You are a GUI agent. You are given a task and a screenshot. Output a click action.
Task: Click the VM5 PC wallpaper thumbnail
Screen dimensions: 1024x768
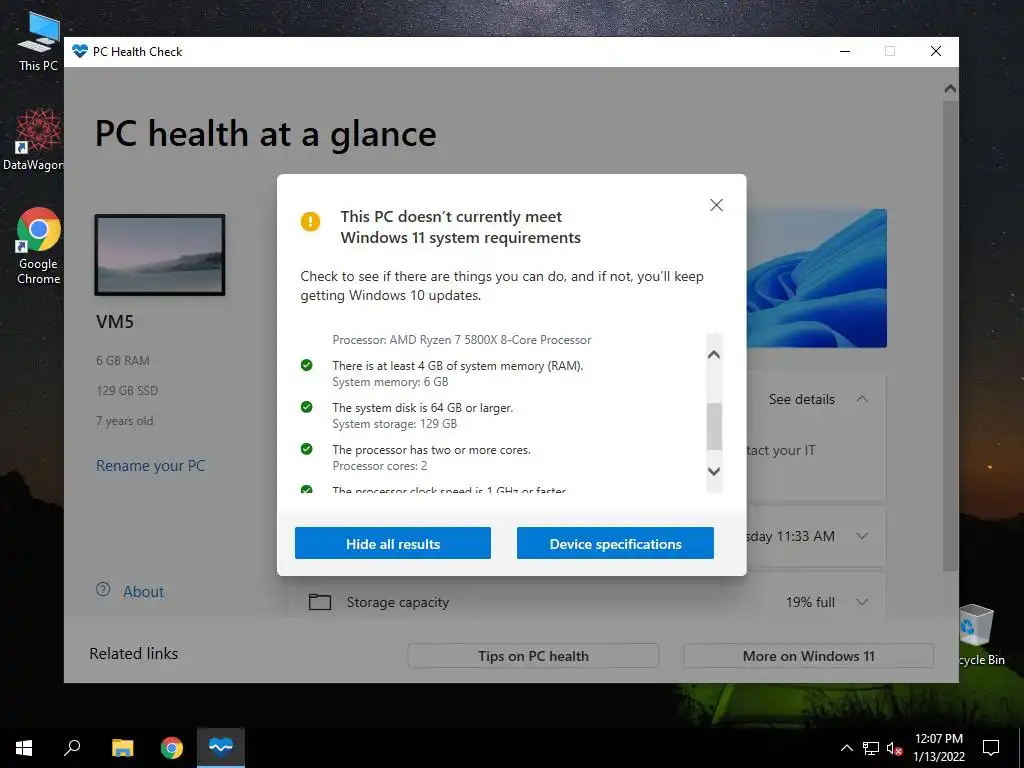(x=160, y=255)
